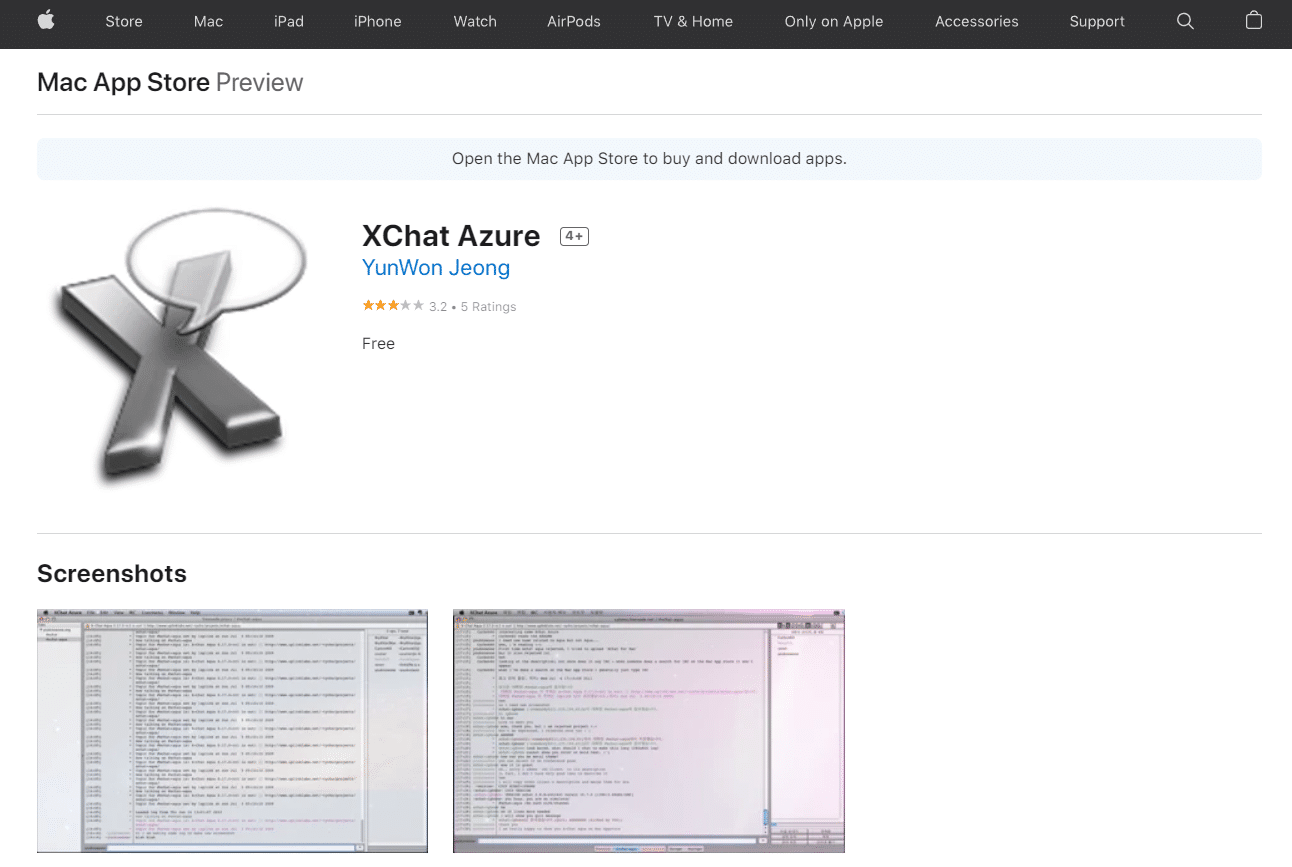Open the Mac navigation item

click(208, 21)
